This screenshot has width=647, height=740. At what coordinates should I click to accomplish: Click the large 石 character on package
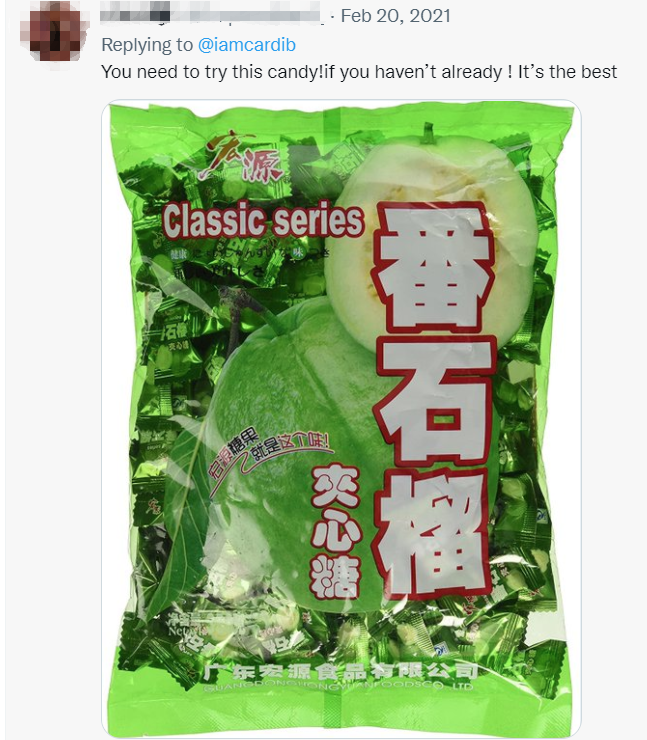pos(435,401)
